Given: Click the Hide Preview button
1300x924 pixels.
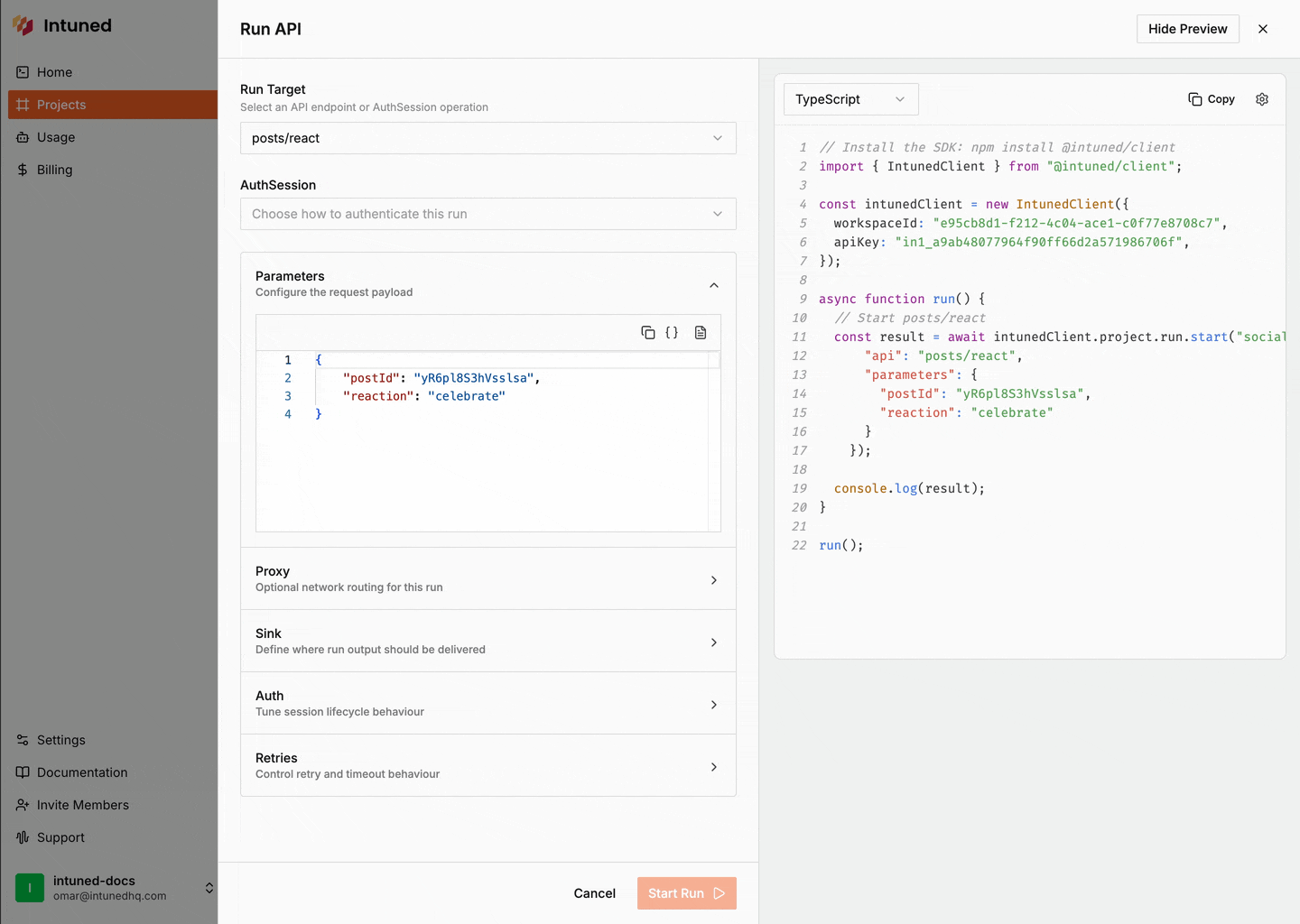Looking at the screenshot, I should point(1187,29).
